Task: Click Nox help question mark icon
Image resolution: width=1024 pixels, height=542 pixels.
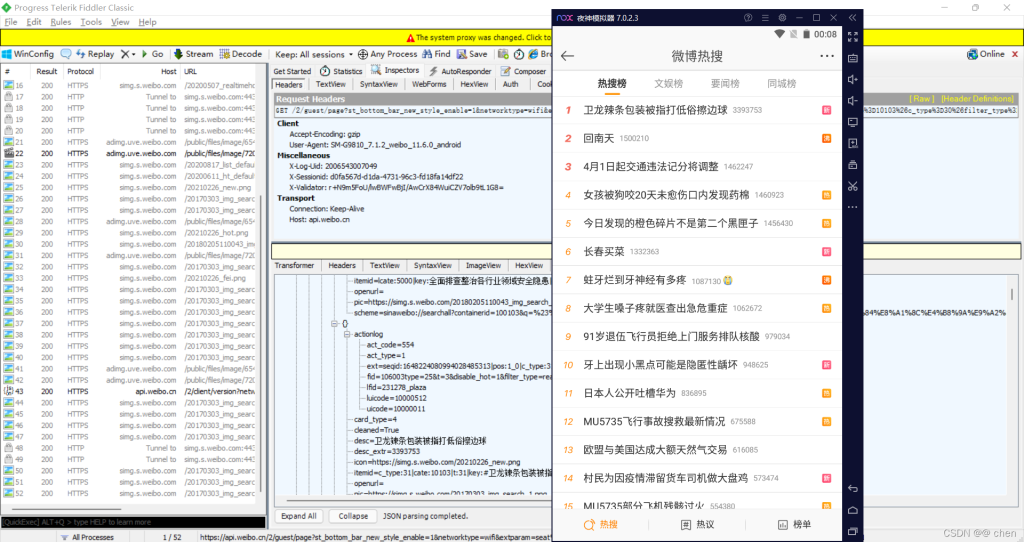Action: 748,18
